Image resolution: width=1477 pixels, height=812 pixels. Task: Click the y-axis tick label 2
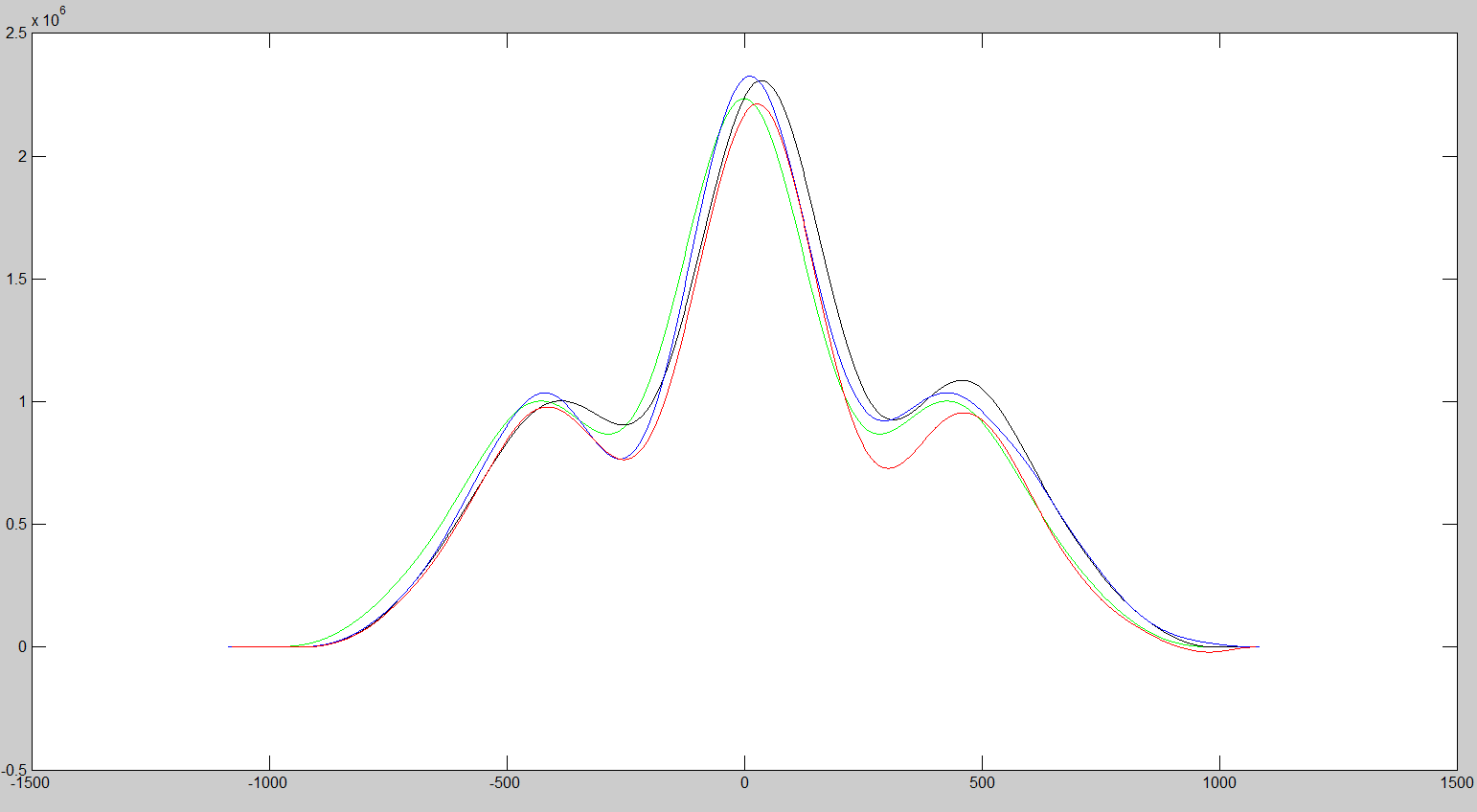tap(22, 156)
